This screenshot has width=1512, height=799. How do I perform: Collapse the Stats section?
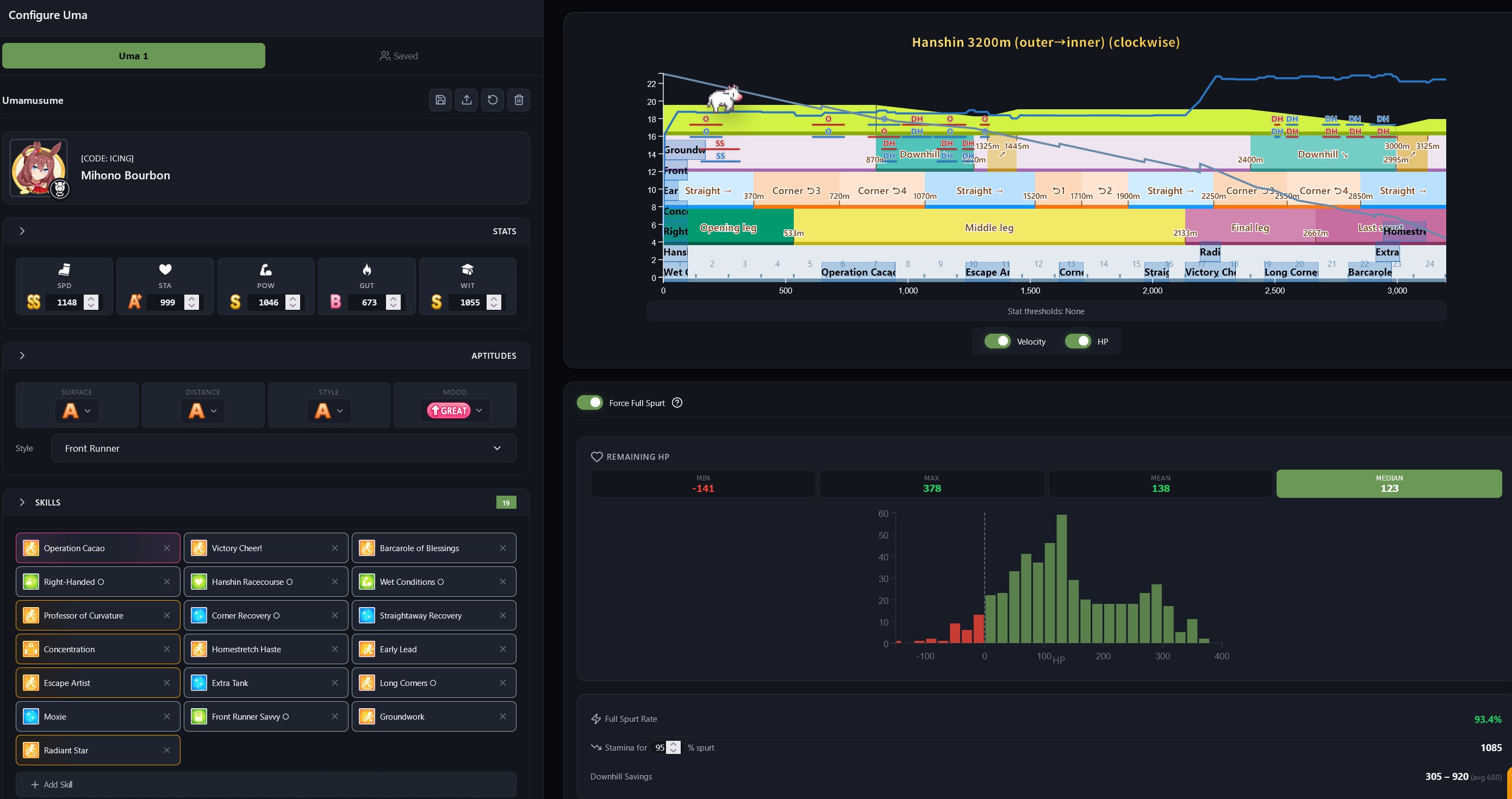pyautogui.click(x=22, y=231)
